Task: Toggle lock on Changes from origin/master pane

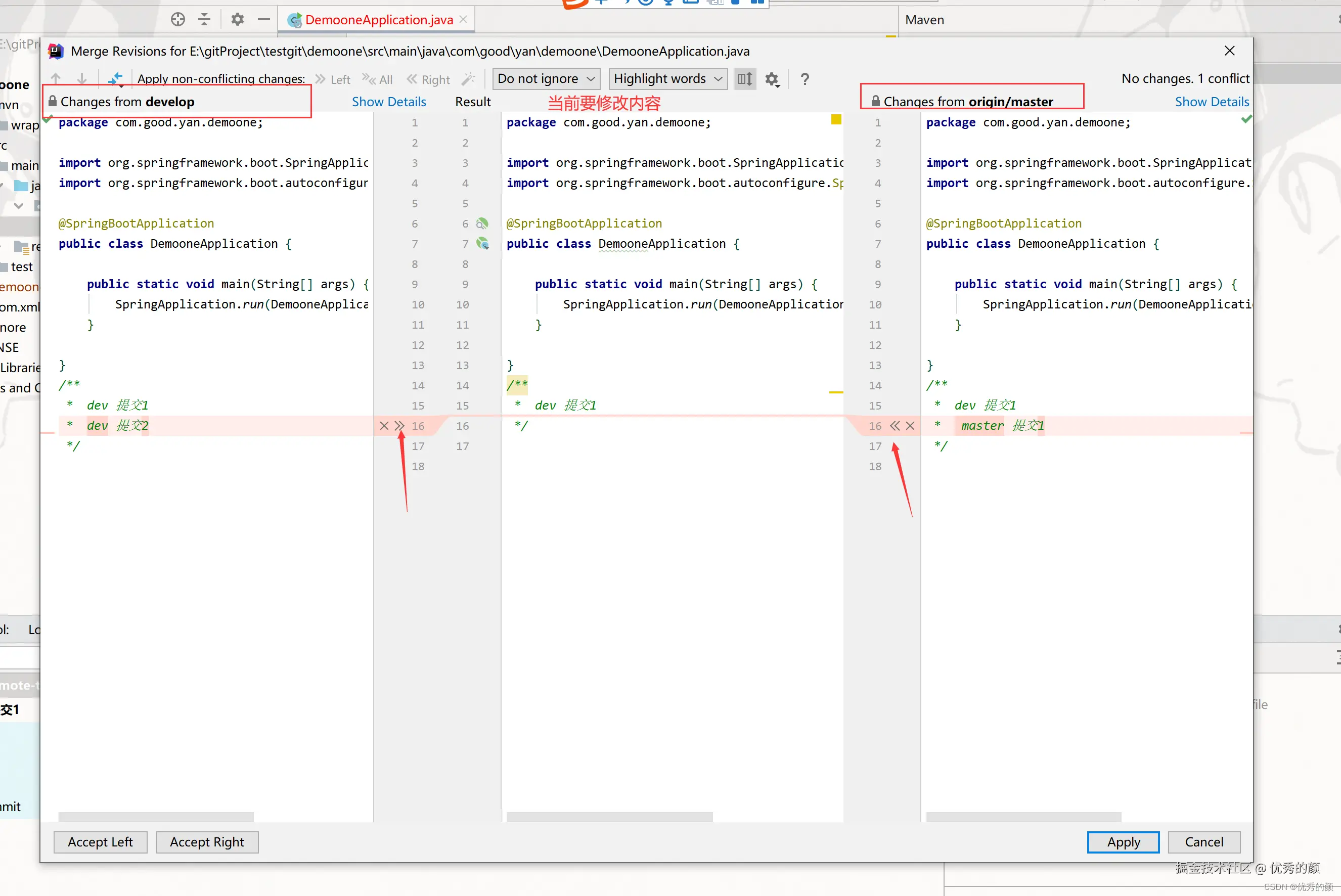Action: [x=875, y=101]
